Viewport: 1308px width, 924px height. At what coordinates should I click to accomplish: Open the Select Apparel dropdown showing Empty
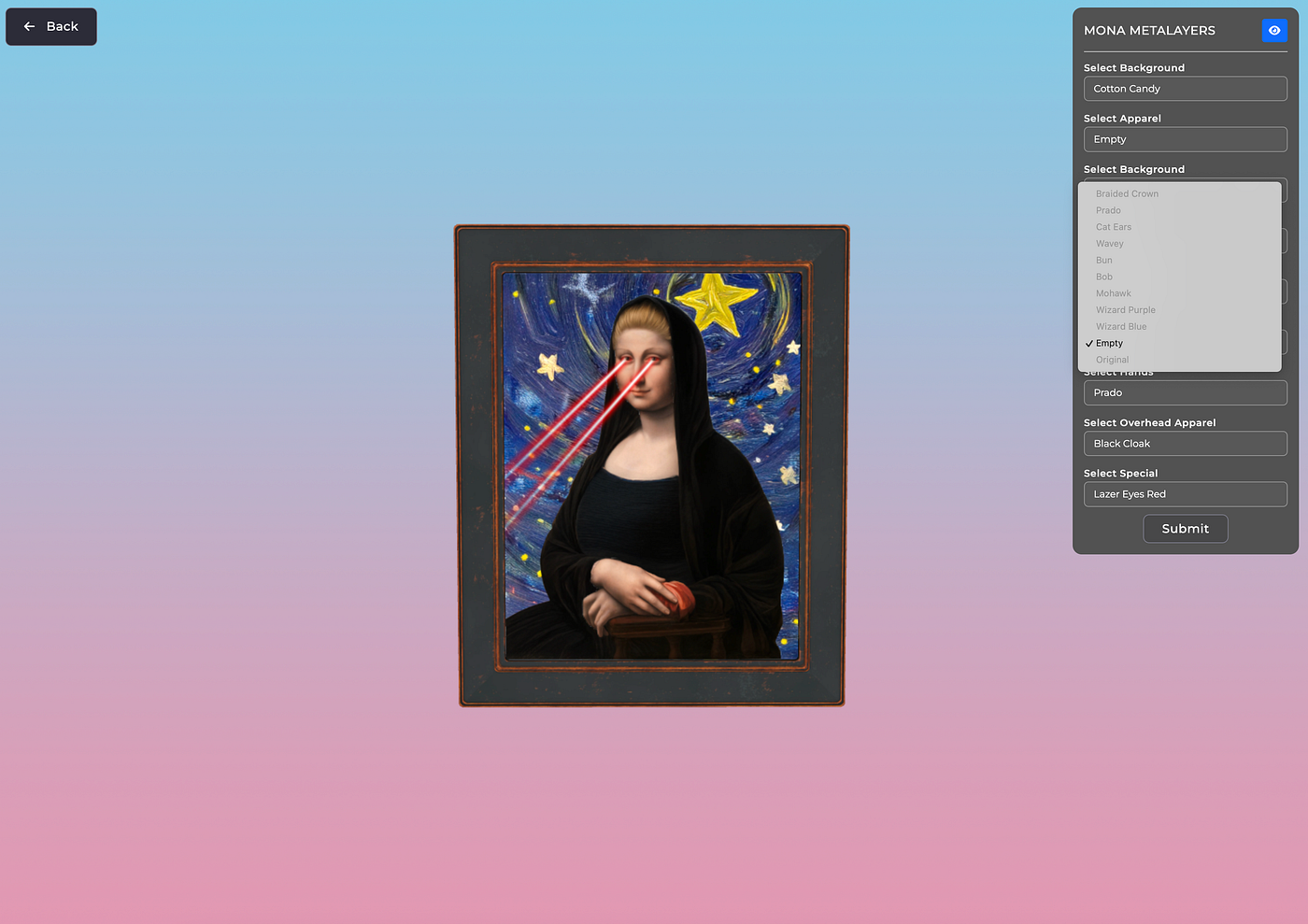[1185, 139]
